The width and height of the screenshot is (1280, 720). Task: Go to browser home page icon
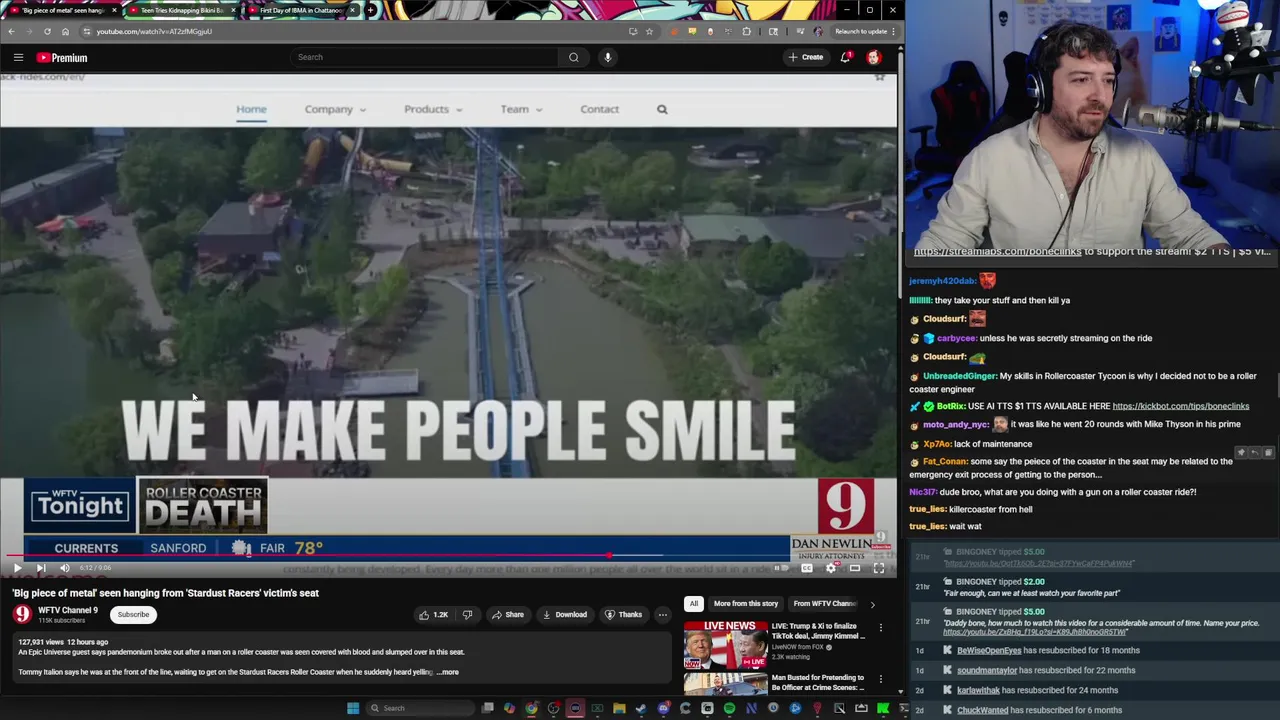(x=65, y=31)
